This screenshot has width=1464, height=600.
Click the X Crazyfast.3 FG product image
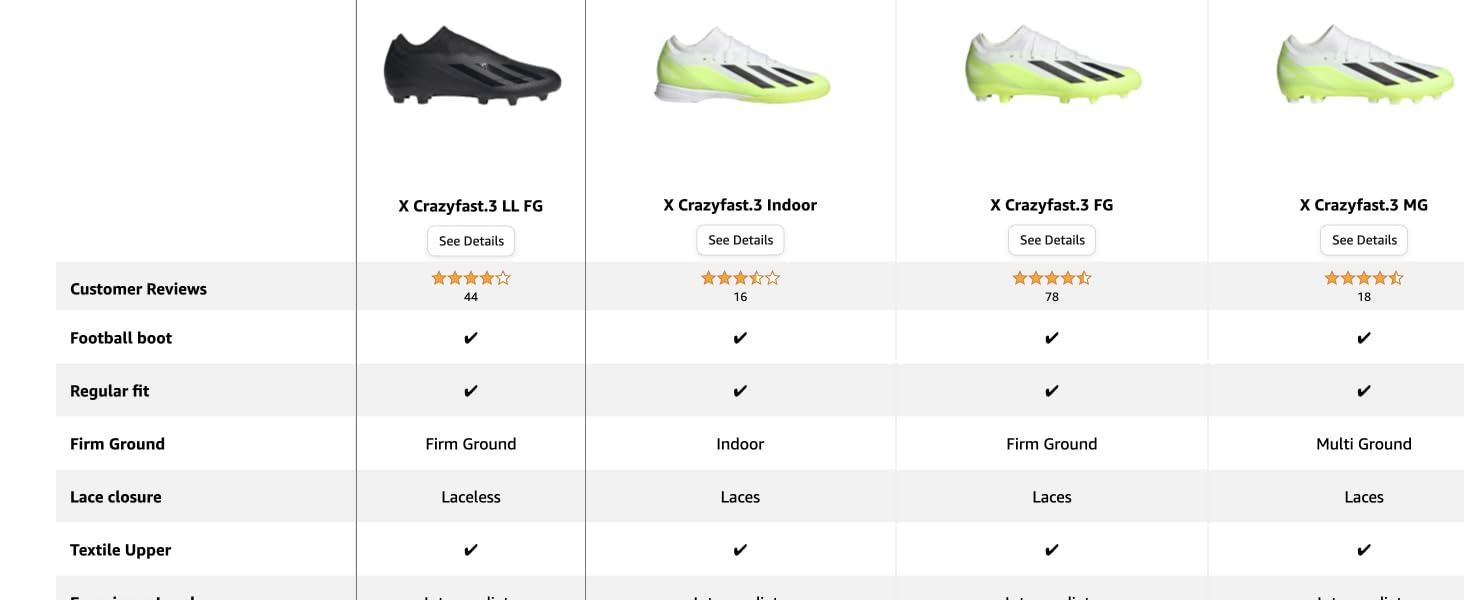pyautogui.click(x=1051, y=67)
